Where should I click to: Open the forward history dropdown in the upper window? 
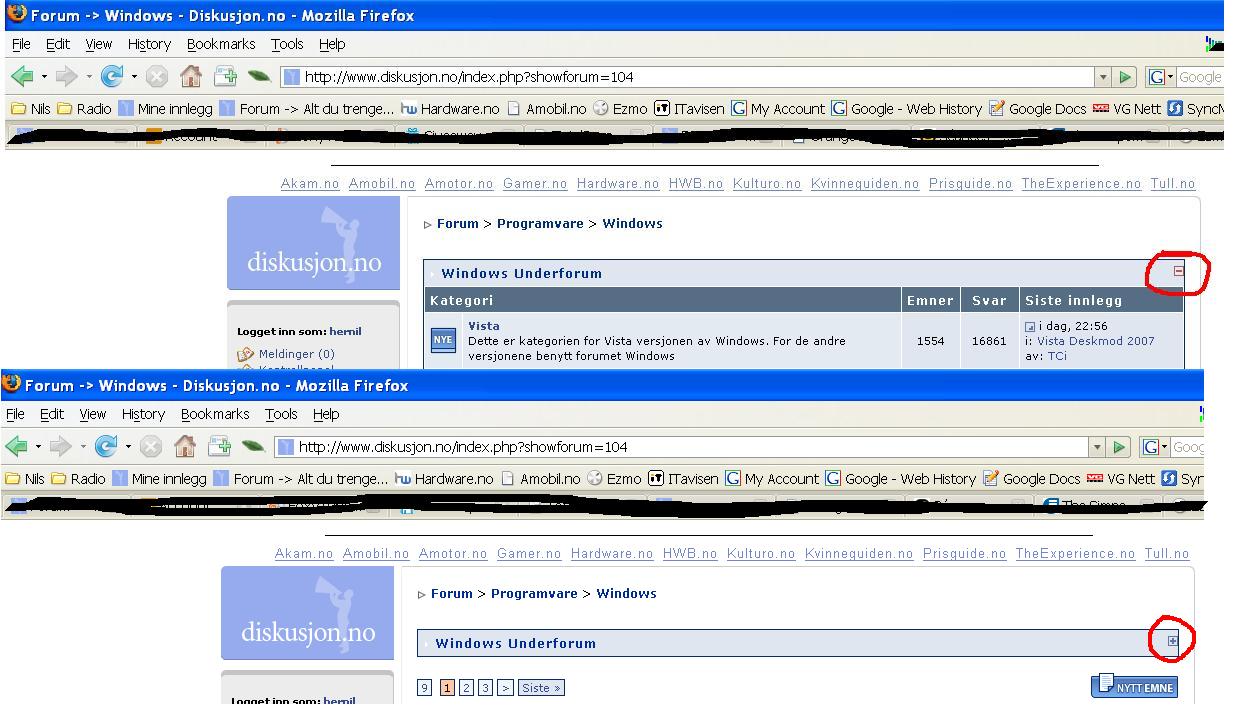[89, 77]
